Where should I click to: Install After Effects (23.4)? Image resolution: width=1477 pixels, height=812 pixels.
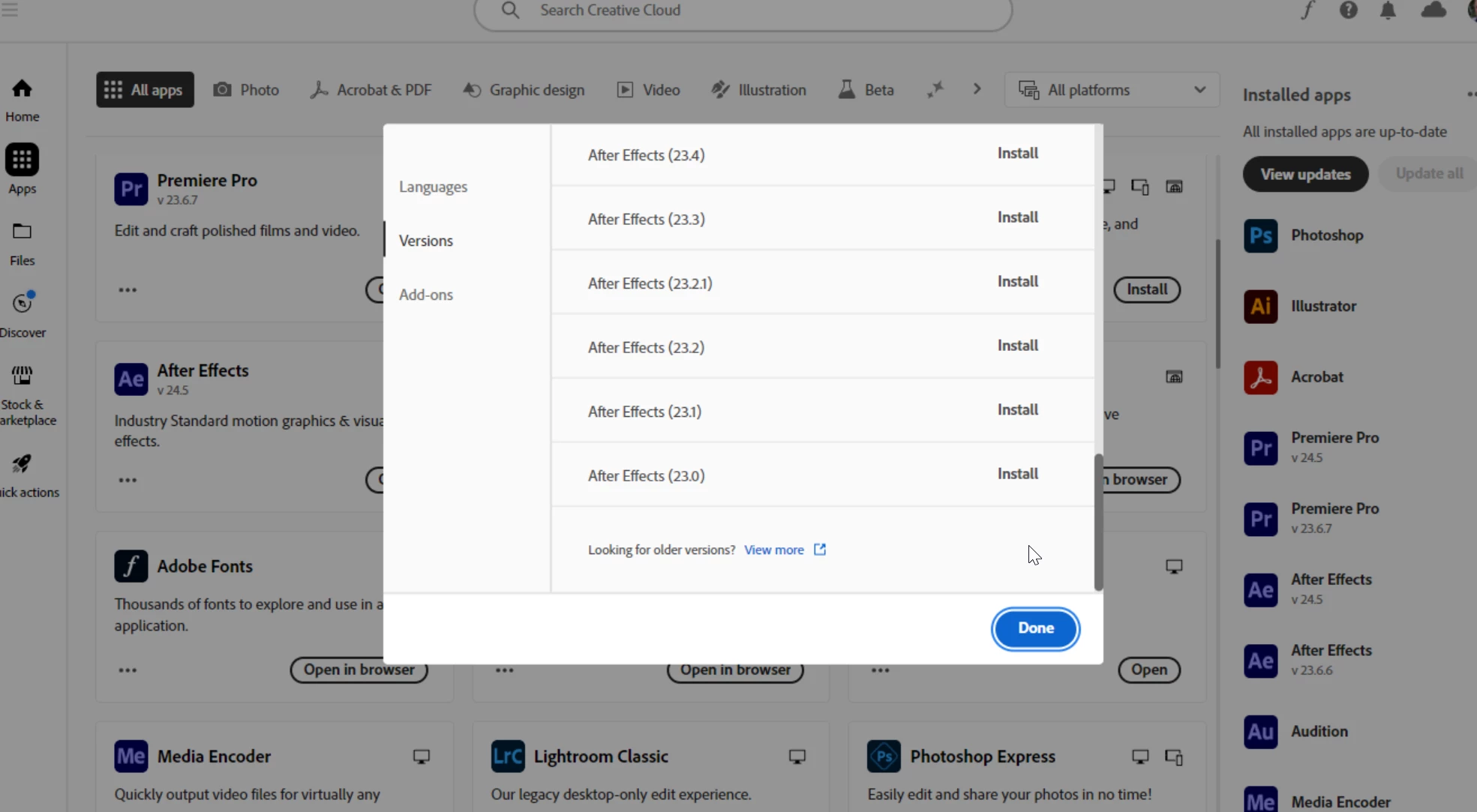(x=1017, y=154)
